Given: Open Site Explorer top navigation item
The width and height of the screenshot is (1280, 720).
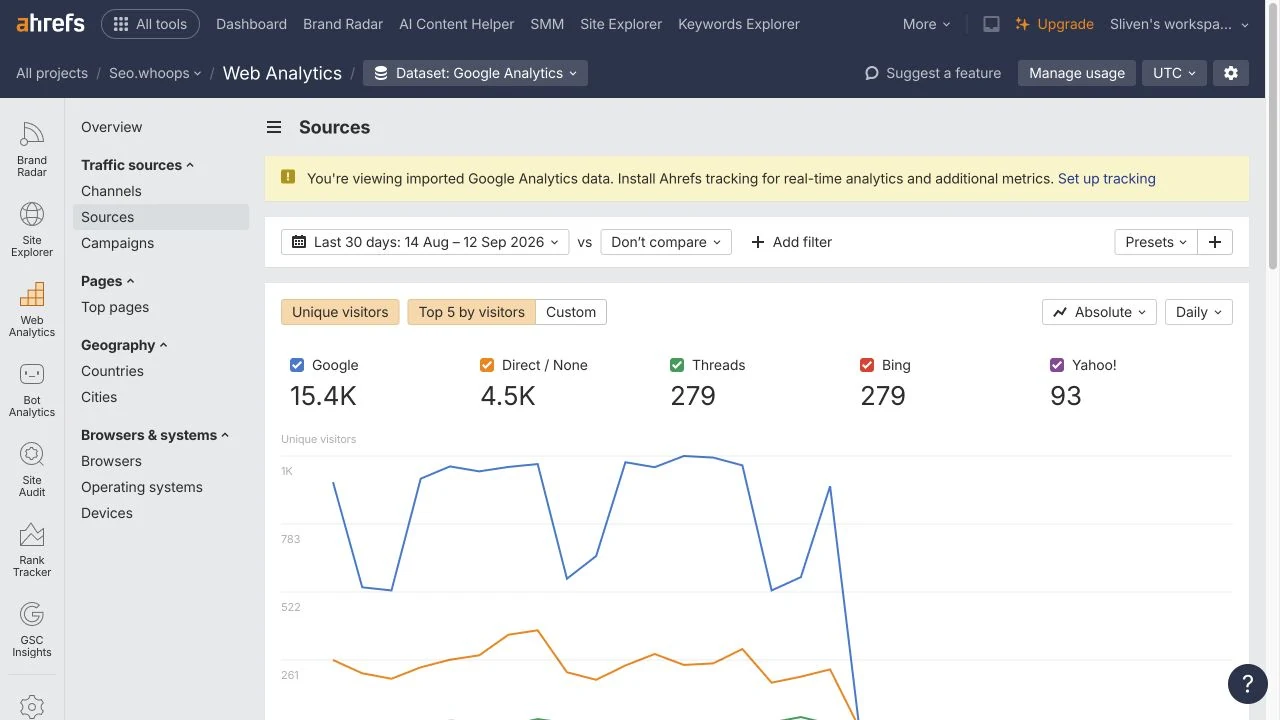Looking at the screenshot, I should 621,24.
